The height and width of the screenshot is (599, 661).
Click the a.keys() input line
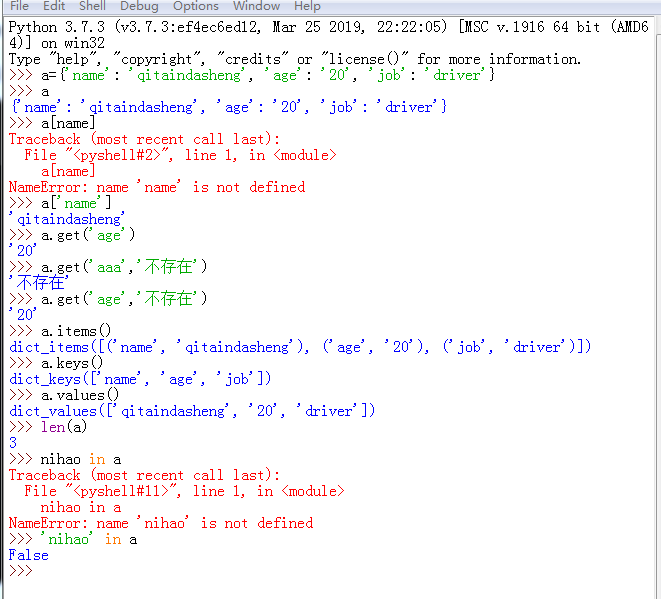tap(72, 363)
